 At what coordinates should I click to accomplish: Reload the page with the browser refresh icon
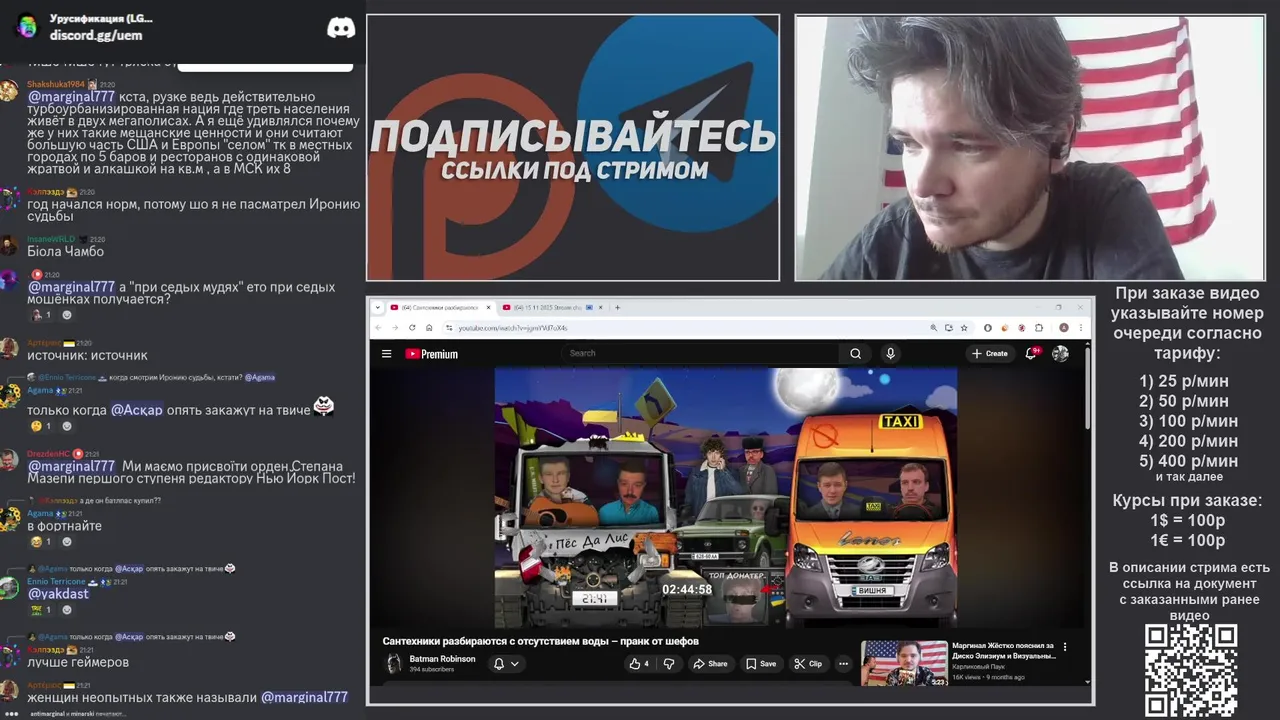[412, 328]
